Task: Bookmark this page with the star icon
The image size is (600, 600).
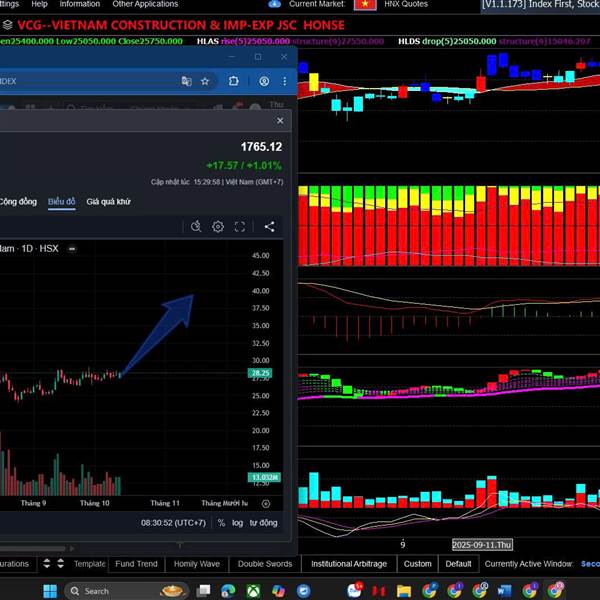Action: coord(205,81)
